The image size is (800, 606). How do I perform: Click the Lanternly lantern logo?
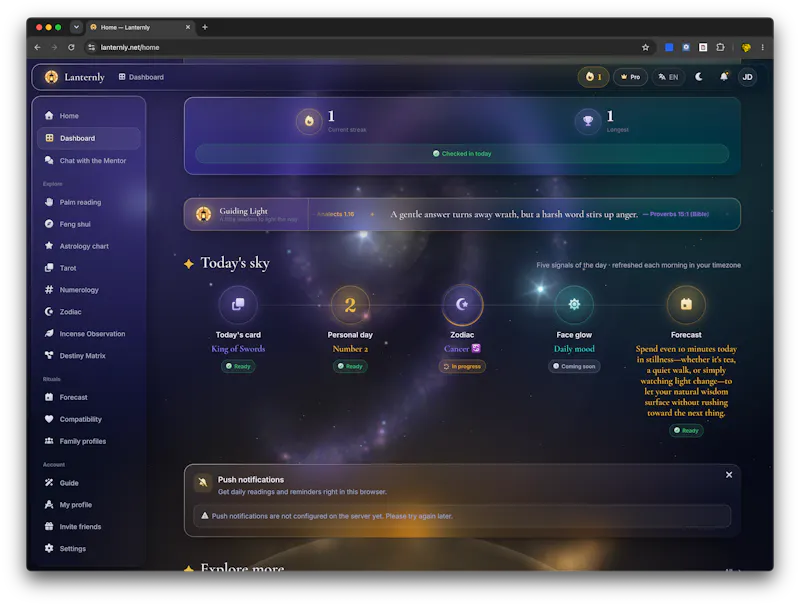(x=51, y=77)
